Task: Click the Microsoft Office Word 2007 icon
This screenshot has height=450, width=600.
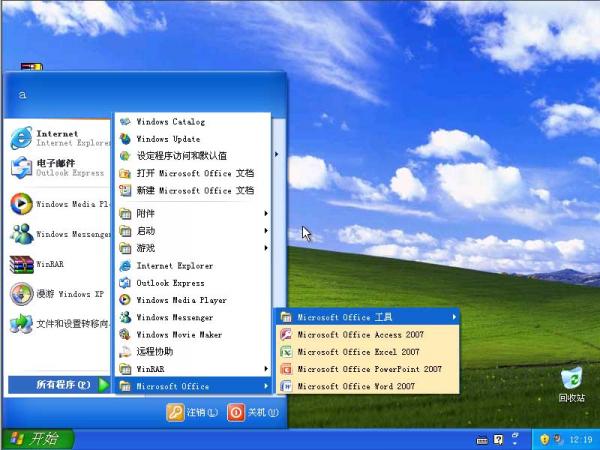Action: pyautogui.click(x=286, y=386)
